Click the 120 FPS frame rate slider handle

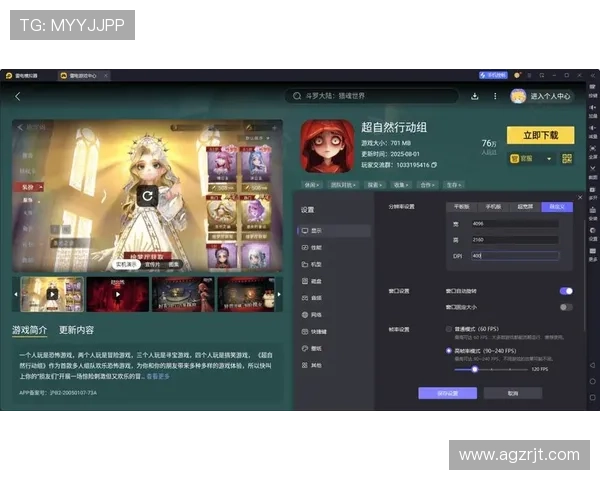click(x=474, y=369)
